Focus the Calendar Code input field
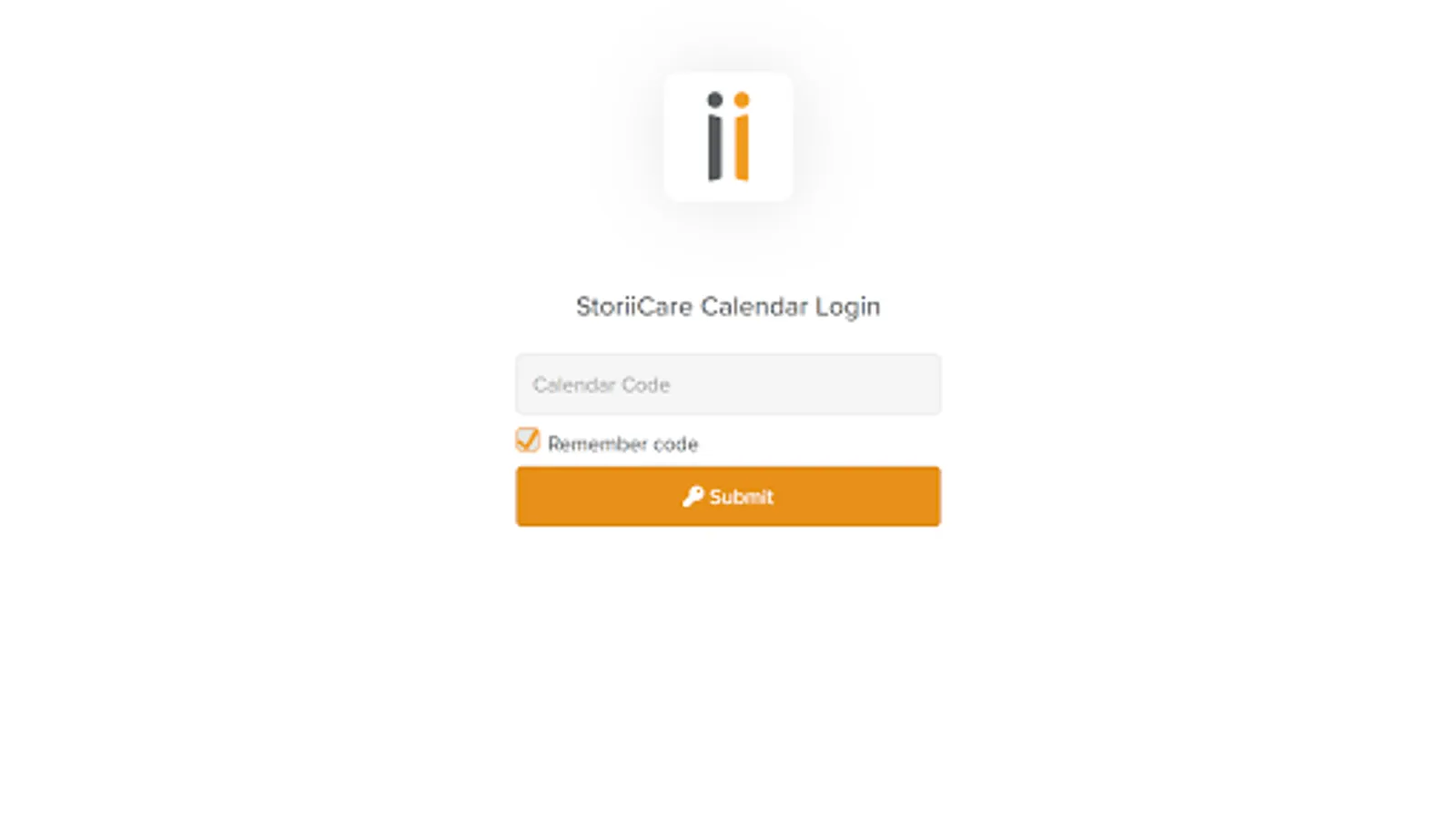Viewport: 1456px width, 819px height. 728,384
